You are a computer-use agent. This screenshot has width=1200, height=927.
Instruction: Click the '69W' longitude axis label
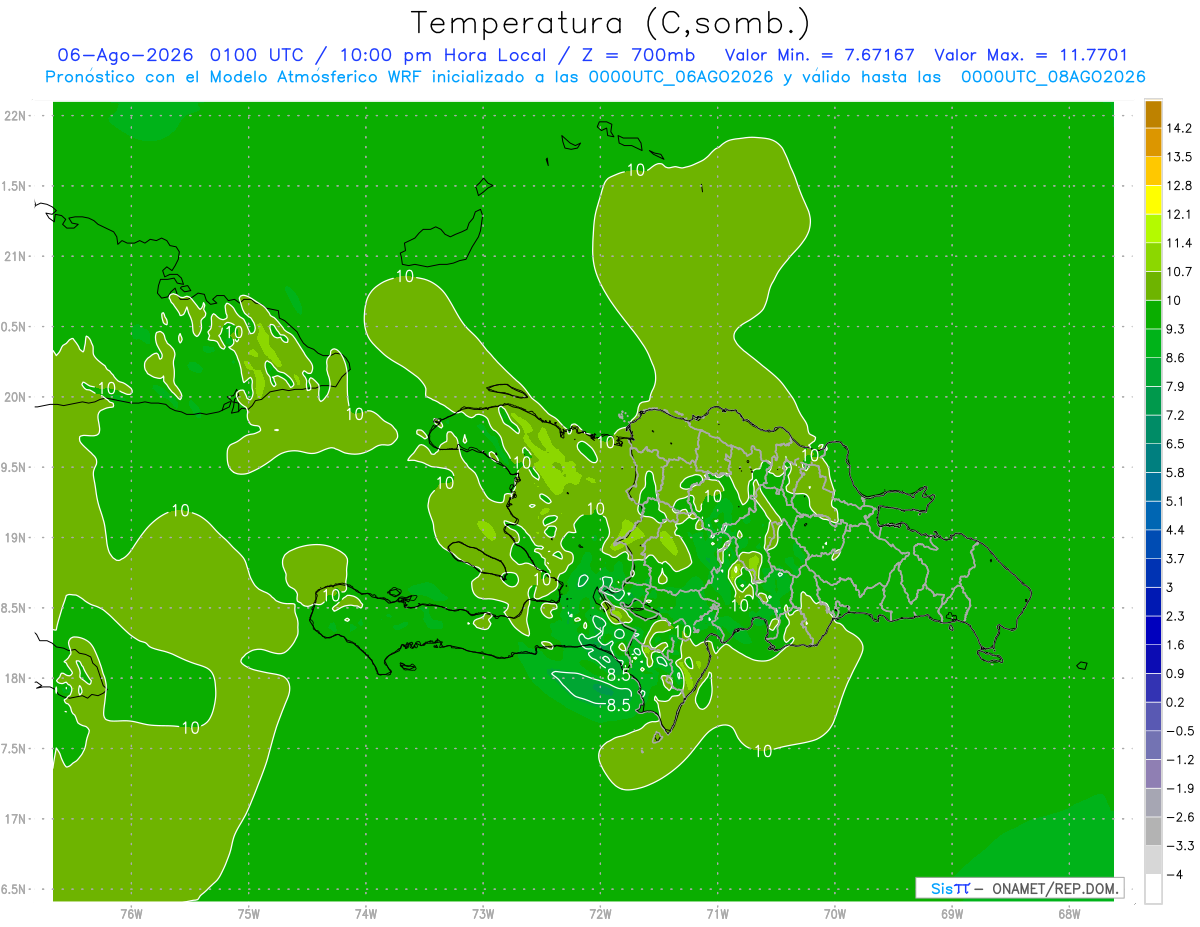pos(952,914)
